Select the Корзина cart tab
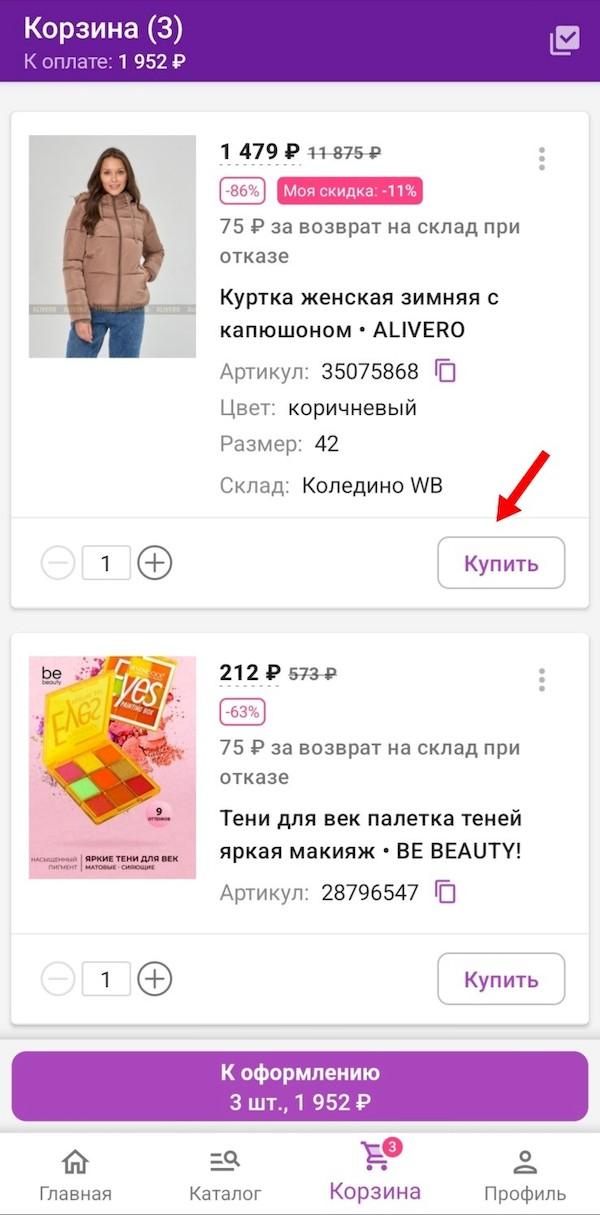Screen dimensions: 600x1215 (375, 1172)
